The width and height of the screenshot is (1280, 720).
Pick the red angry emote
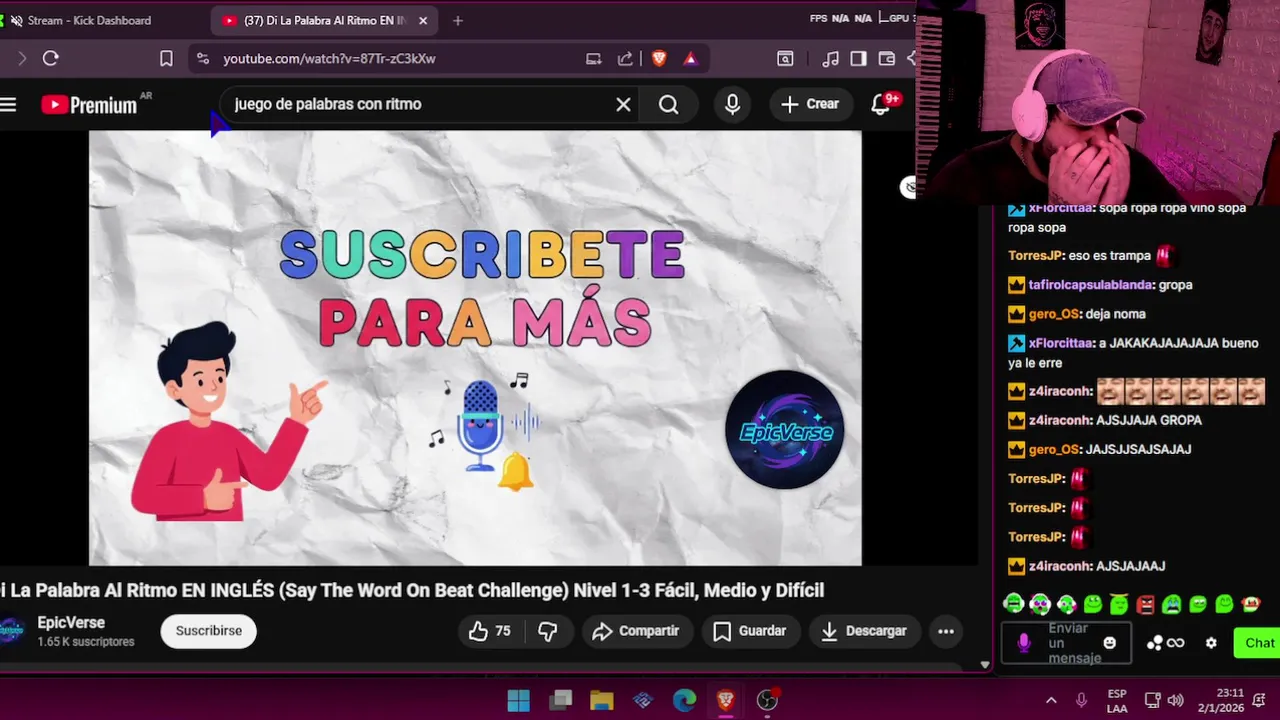1146,604
